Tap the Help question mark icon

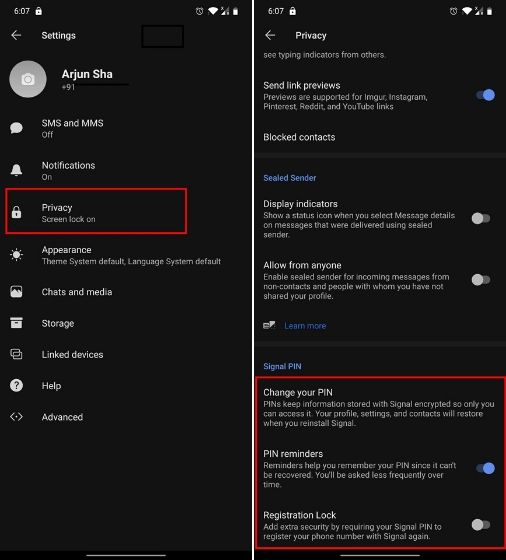[16, 385]
